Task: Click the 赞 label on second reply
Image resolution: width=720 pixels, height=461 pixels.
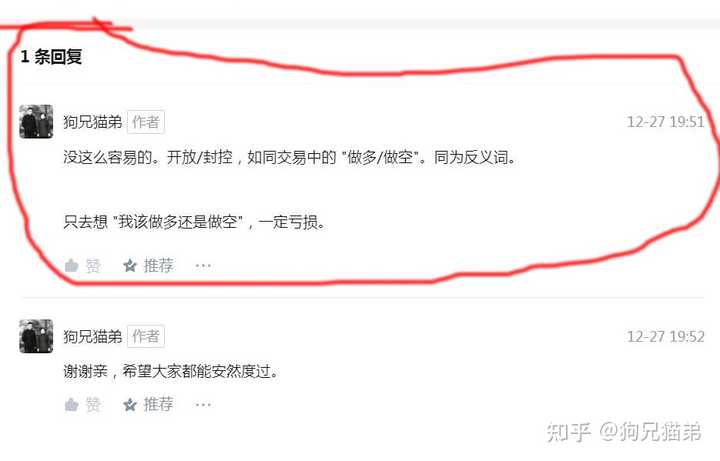Action: click(x=93, y=405)
